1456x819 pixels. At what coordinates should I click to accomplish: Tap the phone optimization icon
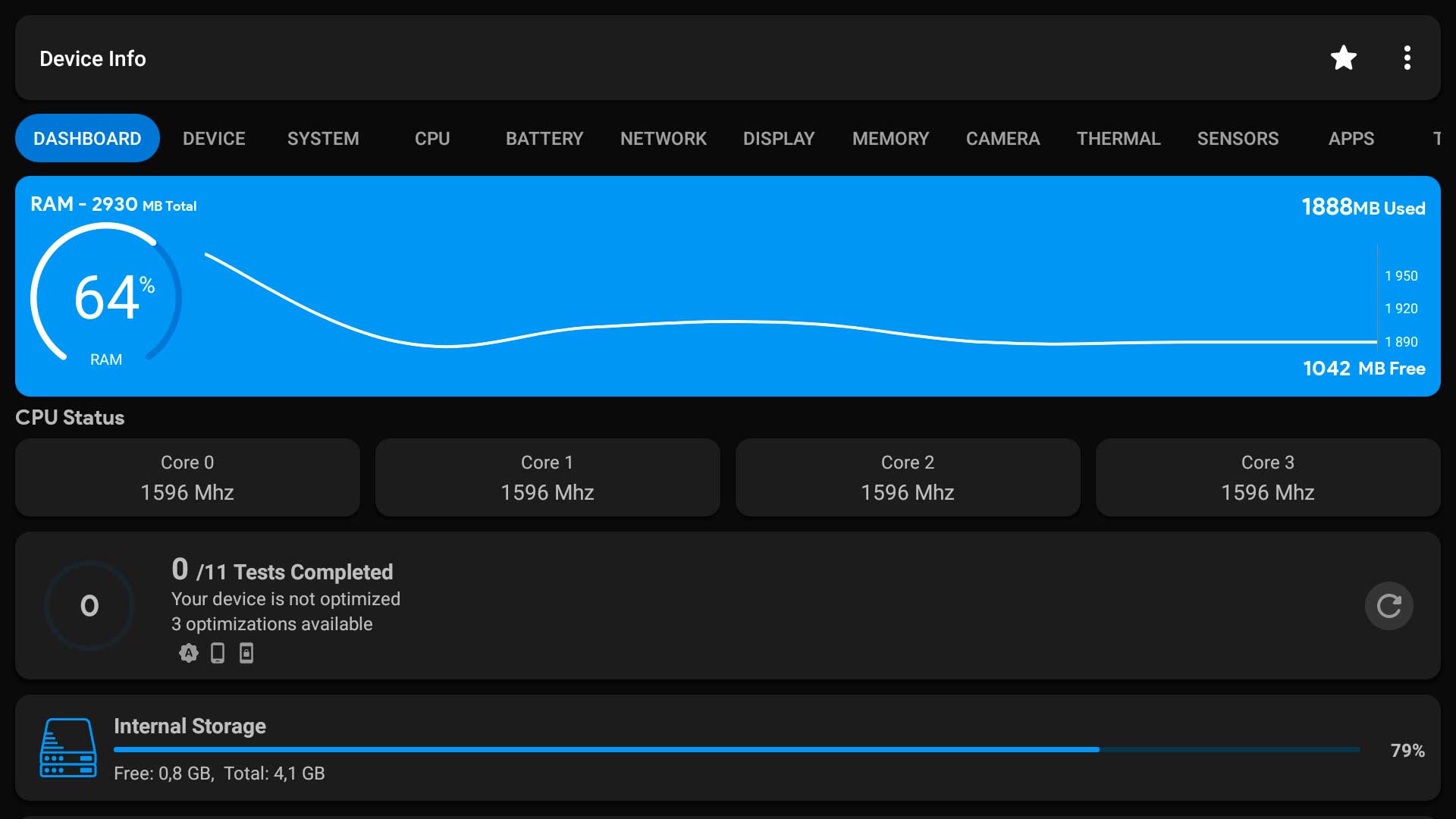tap(218, 653)
